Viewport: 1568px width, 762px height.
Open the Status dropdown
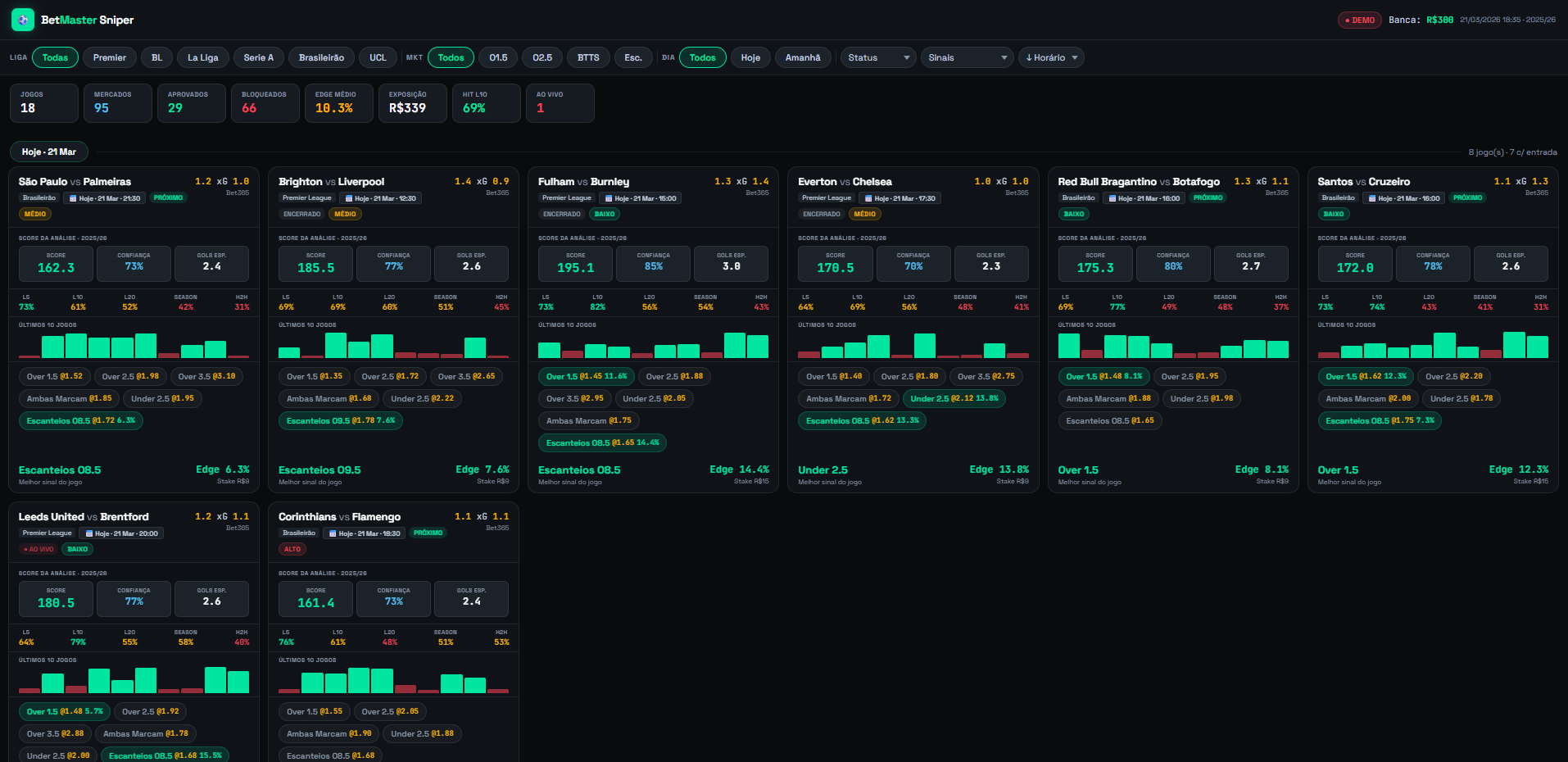(x=878, y=57)
